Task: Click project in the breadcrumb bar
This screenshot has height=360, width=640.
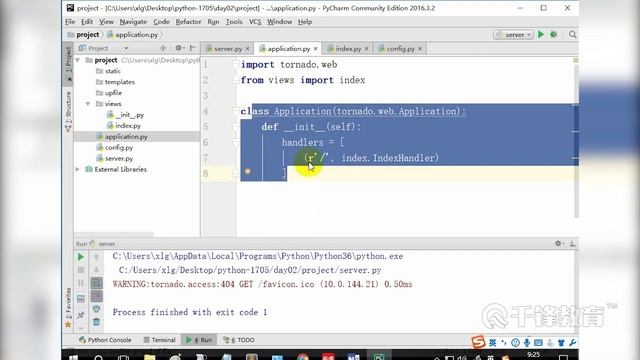Action: [x=84, y=35]
